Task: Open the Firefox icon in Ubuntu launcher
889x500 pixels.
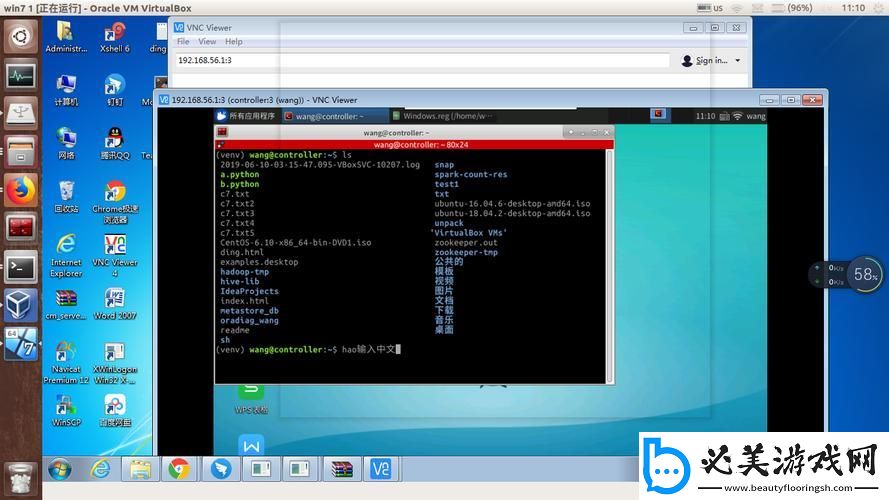Action: click(x=20, y=189)
